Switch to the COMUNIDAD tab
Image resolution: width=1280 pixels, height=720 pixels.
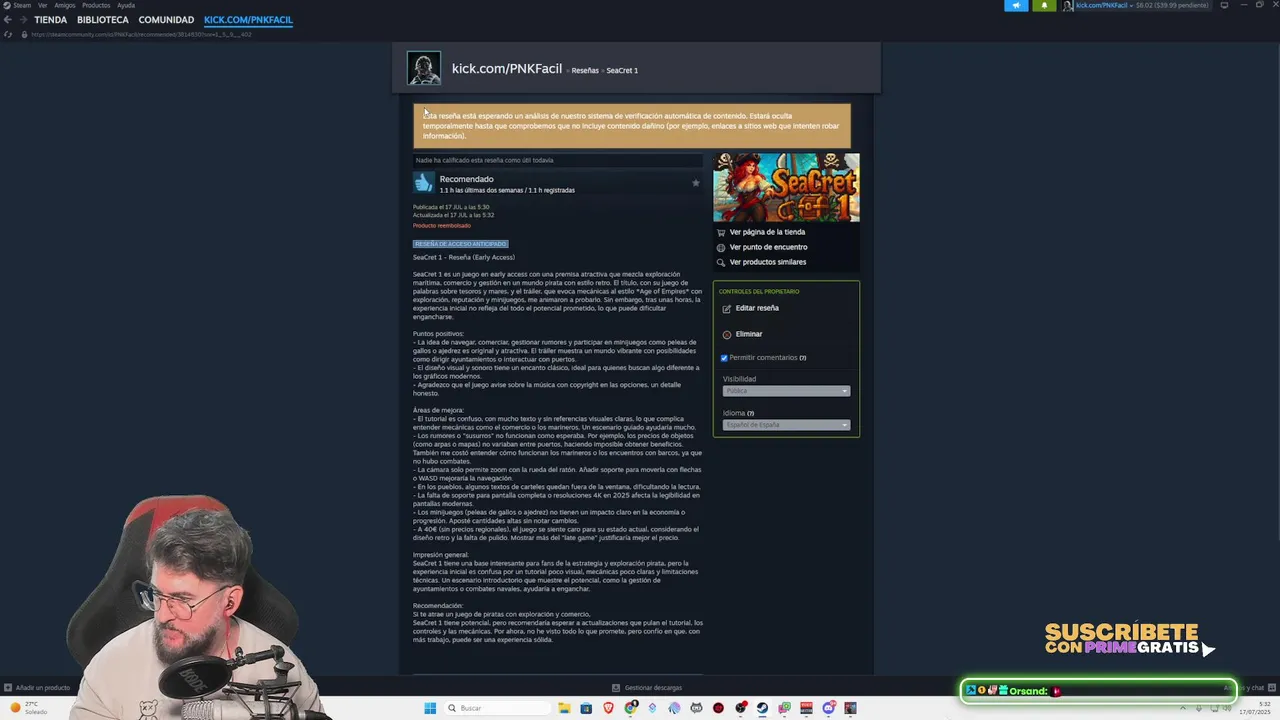(166, 20)
